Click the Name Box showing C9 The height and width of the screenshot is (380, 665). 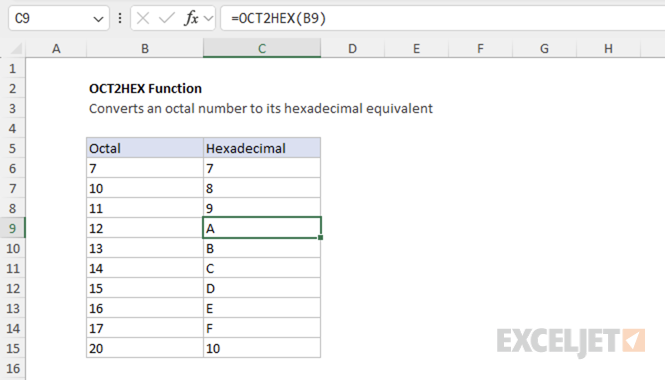point(59,18)
